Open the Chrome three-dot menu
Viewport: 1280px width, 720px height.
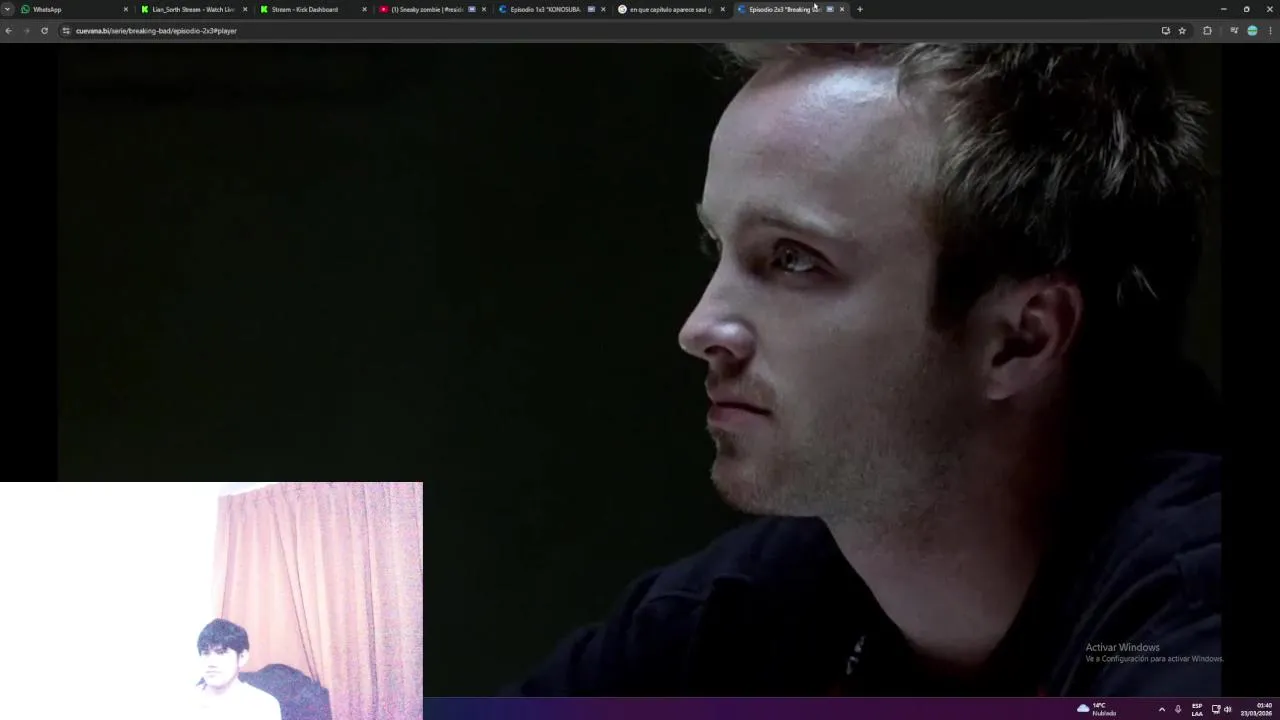pyautogui.click(x=1271, y=31)
